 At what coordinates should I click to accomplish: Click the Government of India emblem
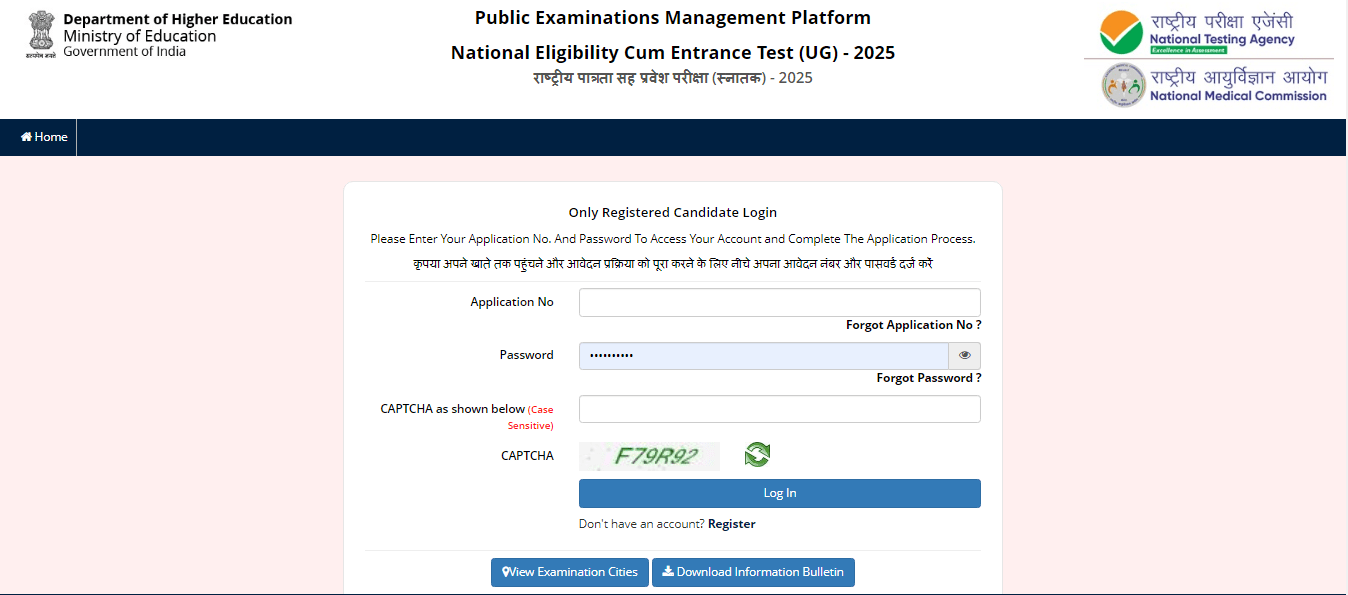pos(40,35)
